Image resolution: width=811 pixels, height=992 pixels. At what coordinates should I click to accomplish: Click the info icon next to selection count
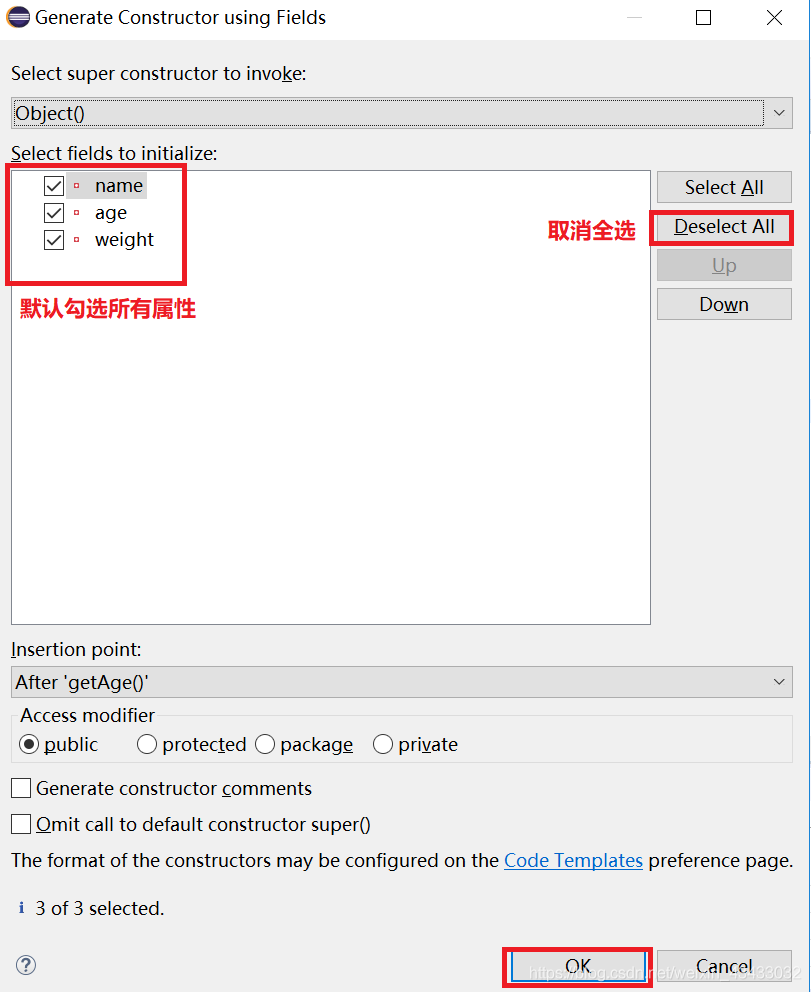tap(22, 908)
